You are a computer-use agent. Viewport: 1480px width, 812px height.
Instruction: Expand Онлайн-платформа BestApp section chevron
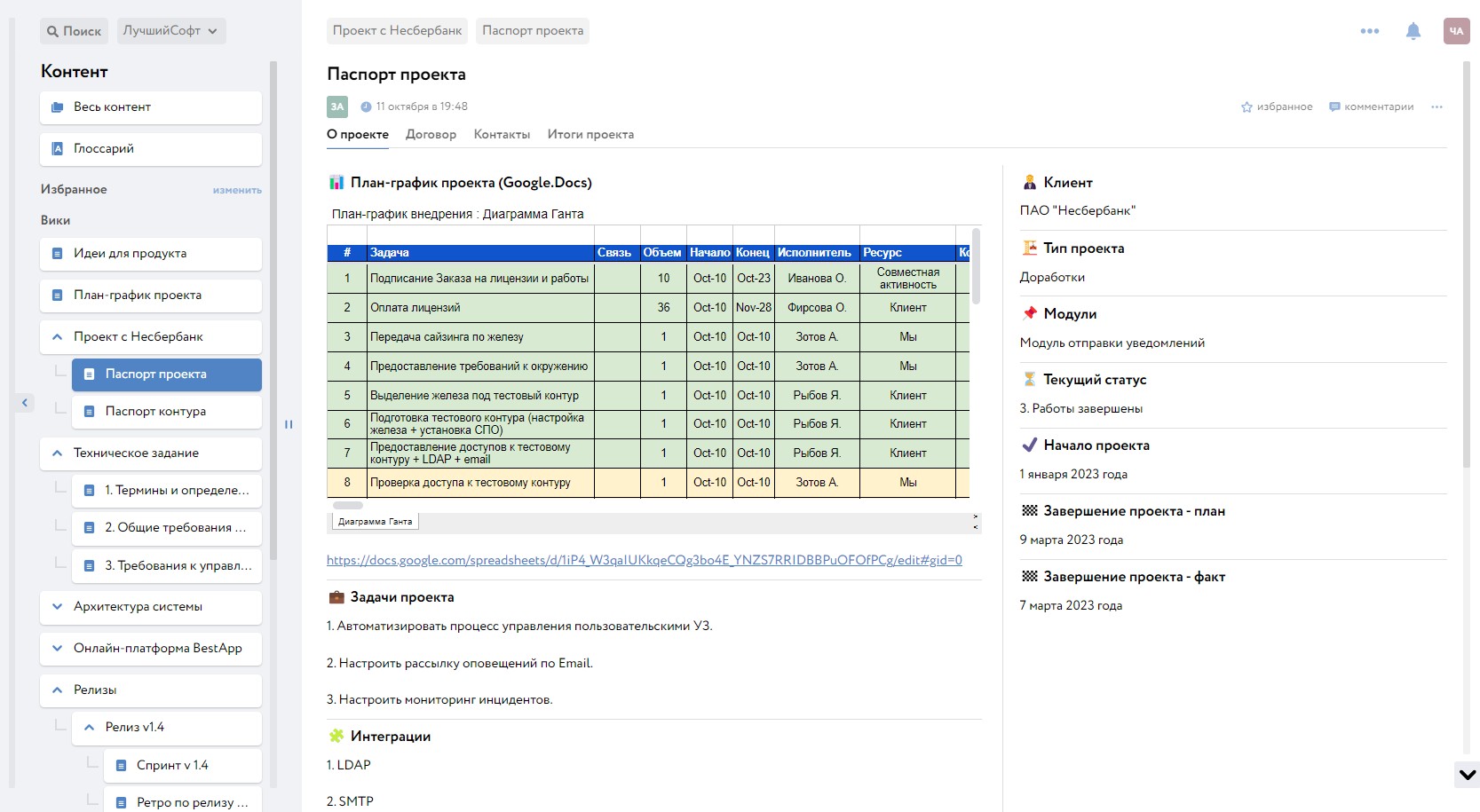click(57, 649)
